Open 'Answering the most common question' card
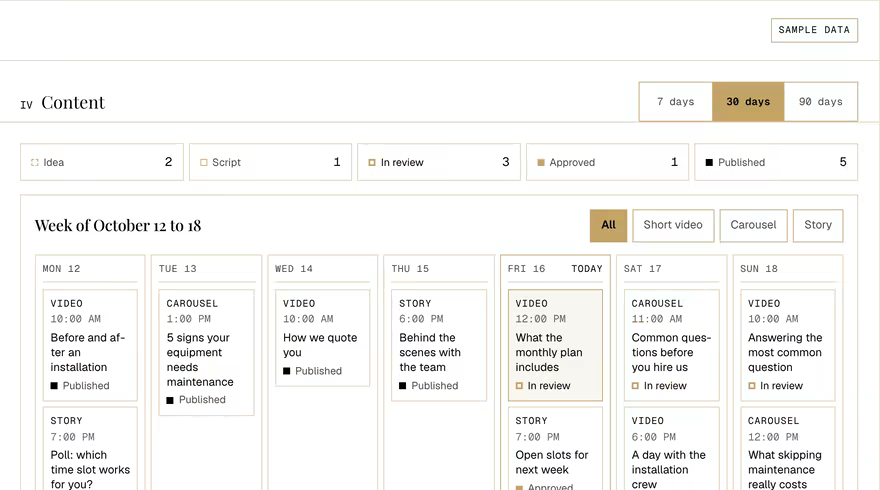Viewport: 880px width, 490px height. [x=788, y=345]
